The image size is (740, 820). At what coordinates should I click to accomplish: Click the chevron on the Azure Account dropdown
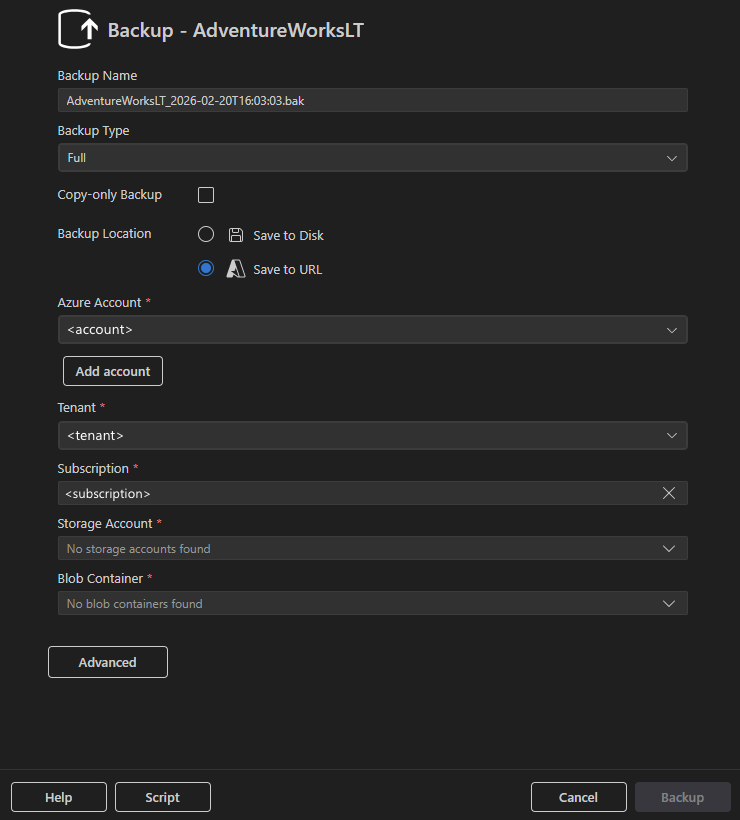pyautogui.click(x=674, y=329)
